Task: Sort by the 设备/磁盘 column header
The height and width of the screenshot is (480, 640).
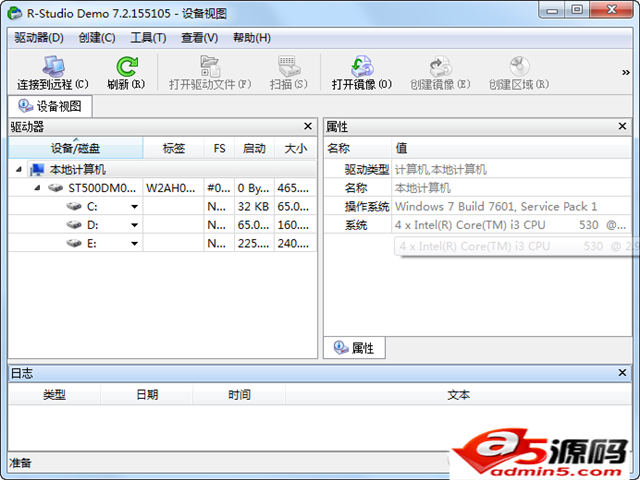Action: (x=76, y=148)
